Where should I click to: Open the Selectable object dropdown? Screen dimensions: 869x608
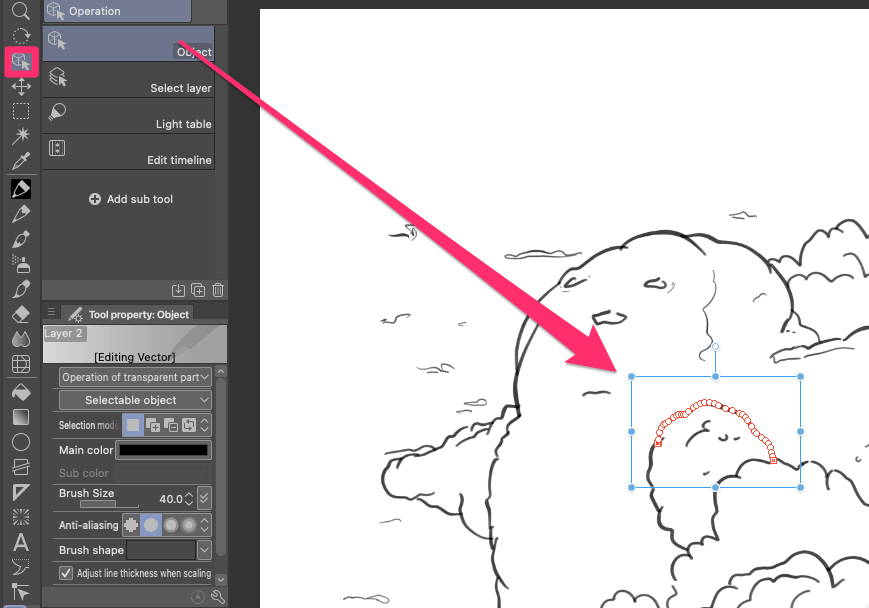[x=133, y=399]
